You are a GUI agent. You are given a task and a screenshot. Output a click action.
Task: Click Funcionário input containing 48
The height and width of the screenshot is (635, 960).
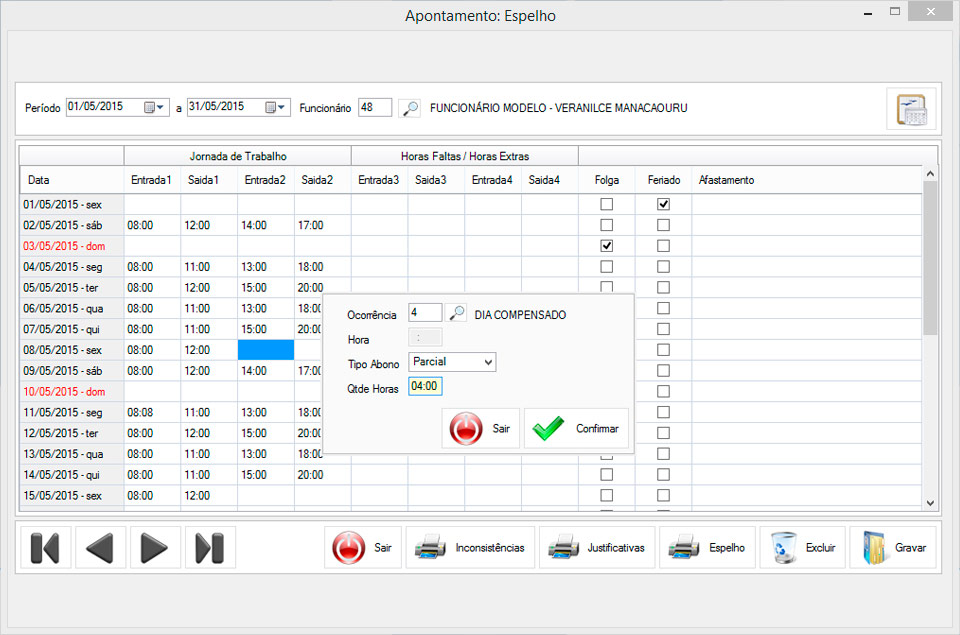(375, 107)
